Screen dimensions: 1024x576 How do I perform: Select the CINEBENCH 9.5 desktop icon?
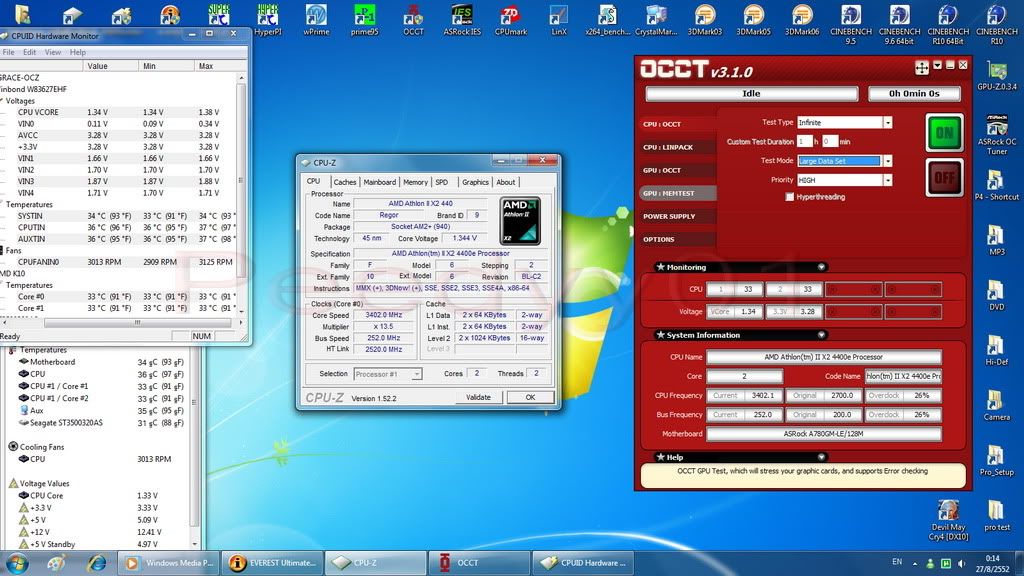(x=851, y=24)
